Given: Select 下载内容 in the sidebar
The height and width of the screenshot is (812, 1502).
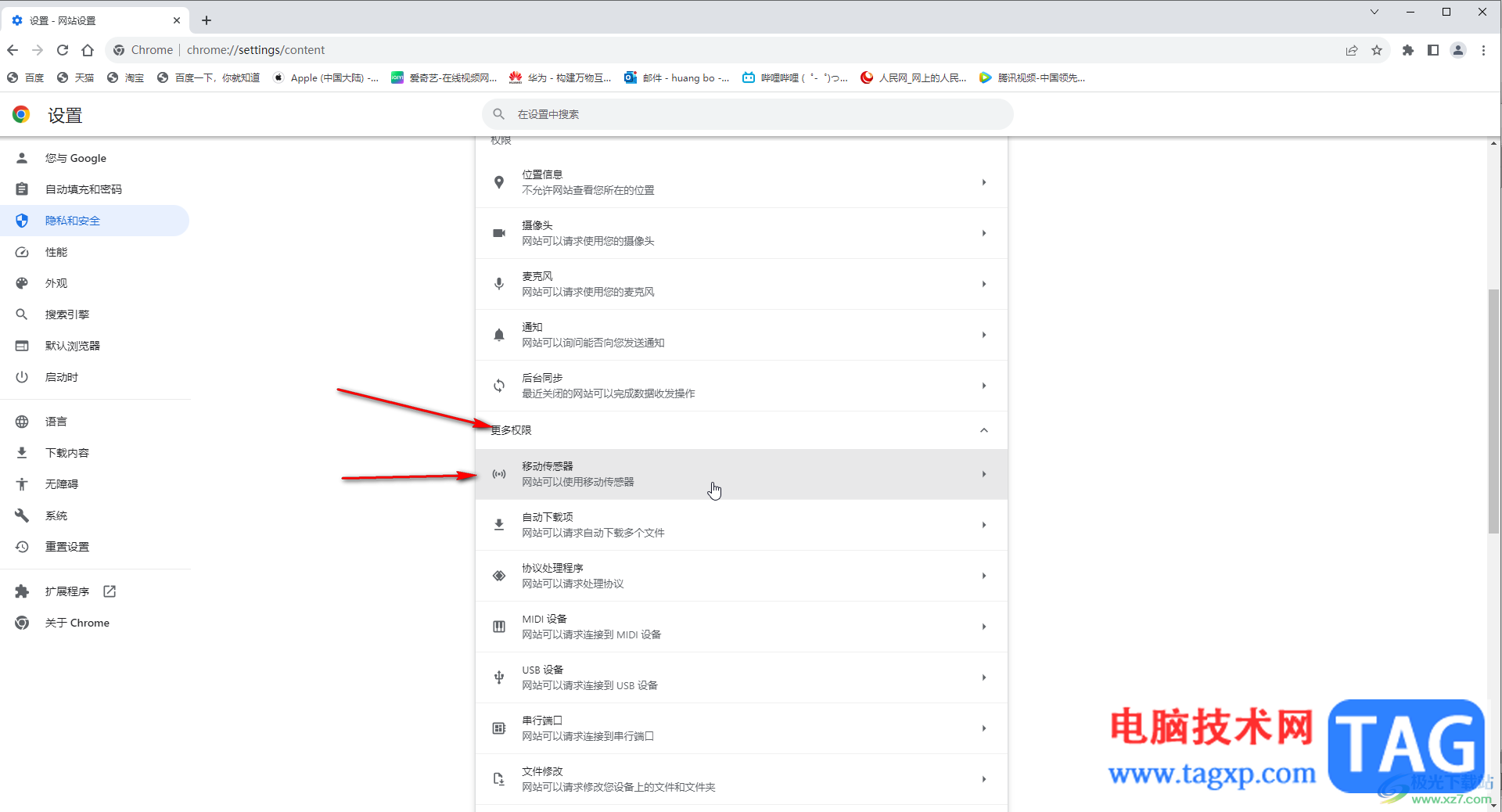Looking at the screenshot, I should click(95, 453).
